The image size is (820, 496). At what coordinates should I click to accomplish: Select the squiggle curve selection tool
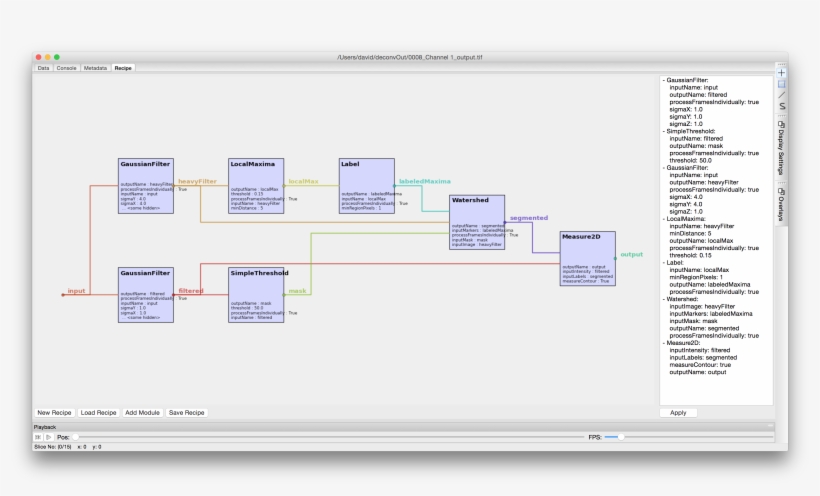pyautogui.click(x=781, y=106)
